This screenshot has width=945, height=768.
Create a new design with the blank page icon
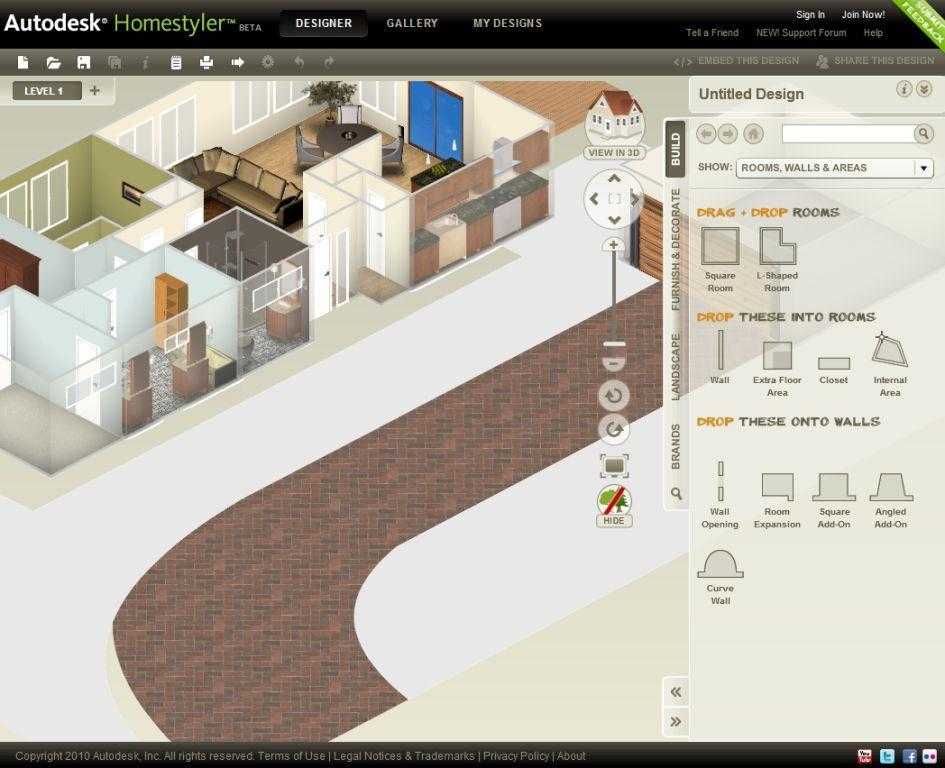pos(23,62)
